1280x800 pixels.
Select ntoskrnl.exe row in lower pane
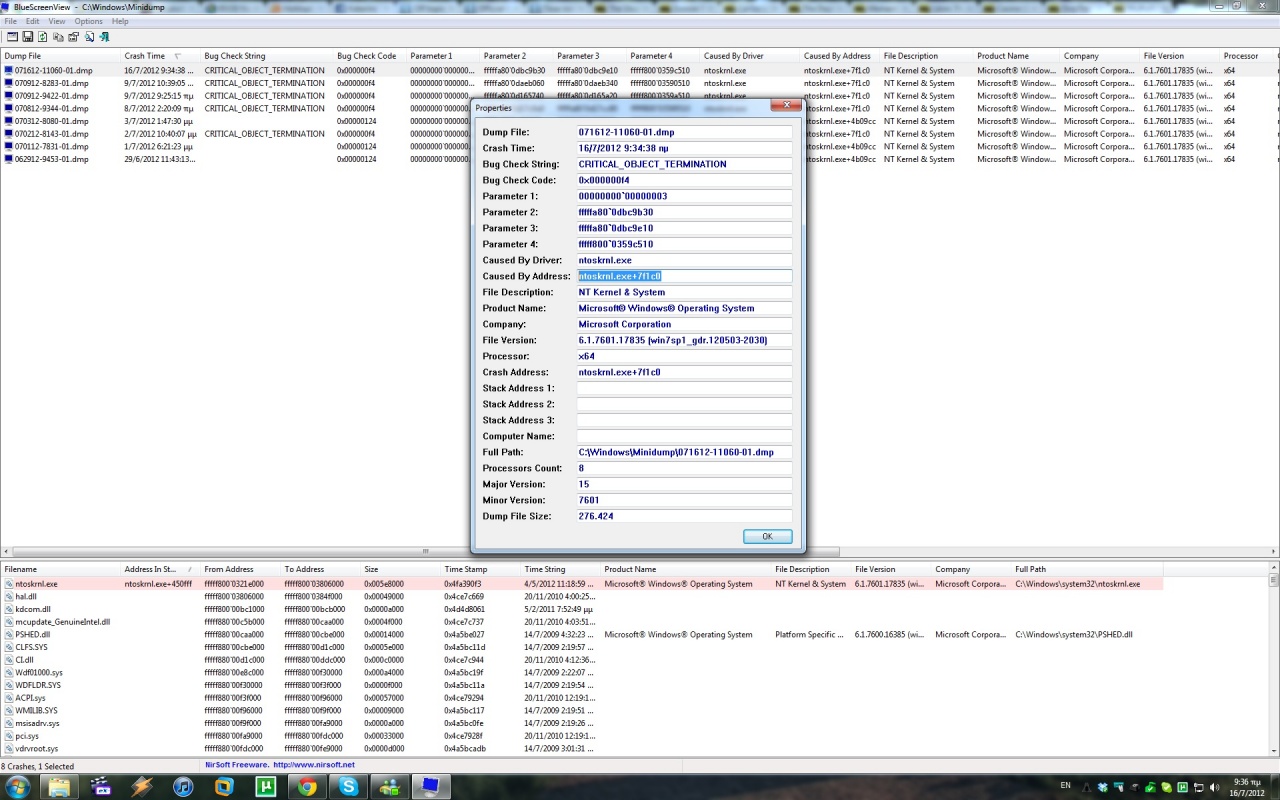pos(582,584)
